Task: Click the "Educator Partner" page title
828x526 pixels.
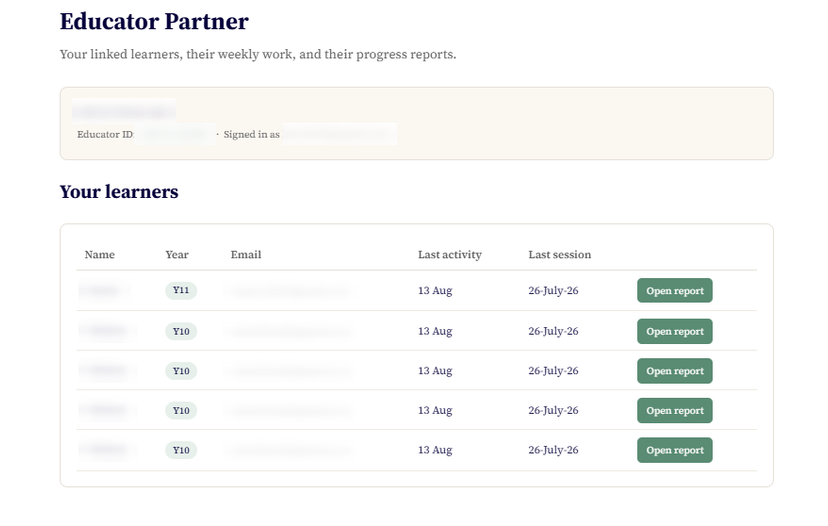Action: coord(154,22)
